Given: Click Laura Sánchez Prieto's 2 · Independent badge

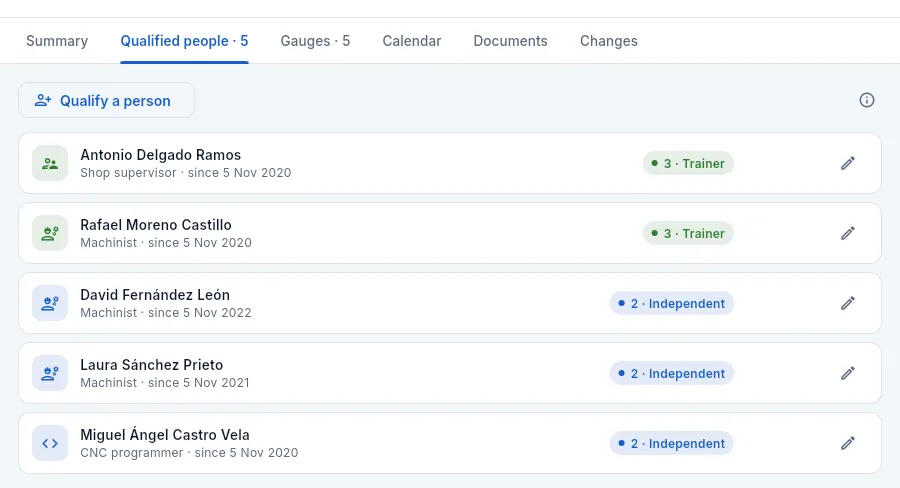Looking at the screenshot, I should [672, 374].
